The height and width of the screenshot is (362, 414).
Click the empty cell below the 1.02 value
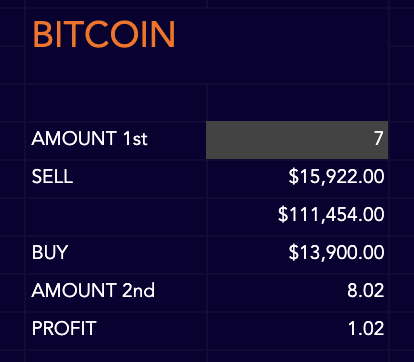[x=297, y=356]
